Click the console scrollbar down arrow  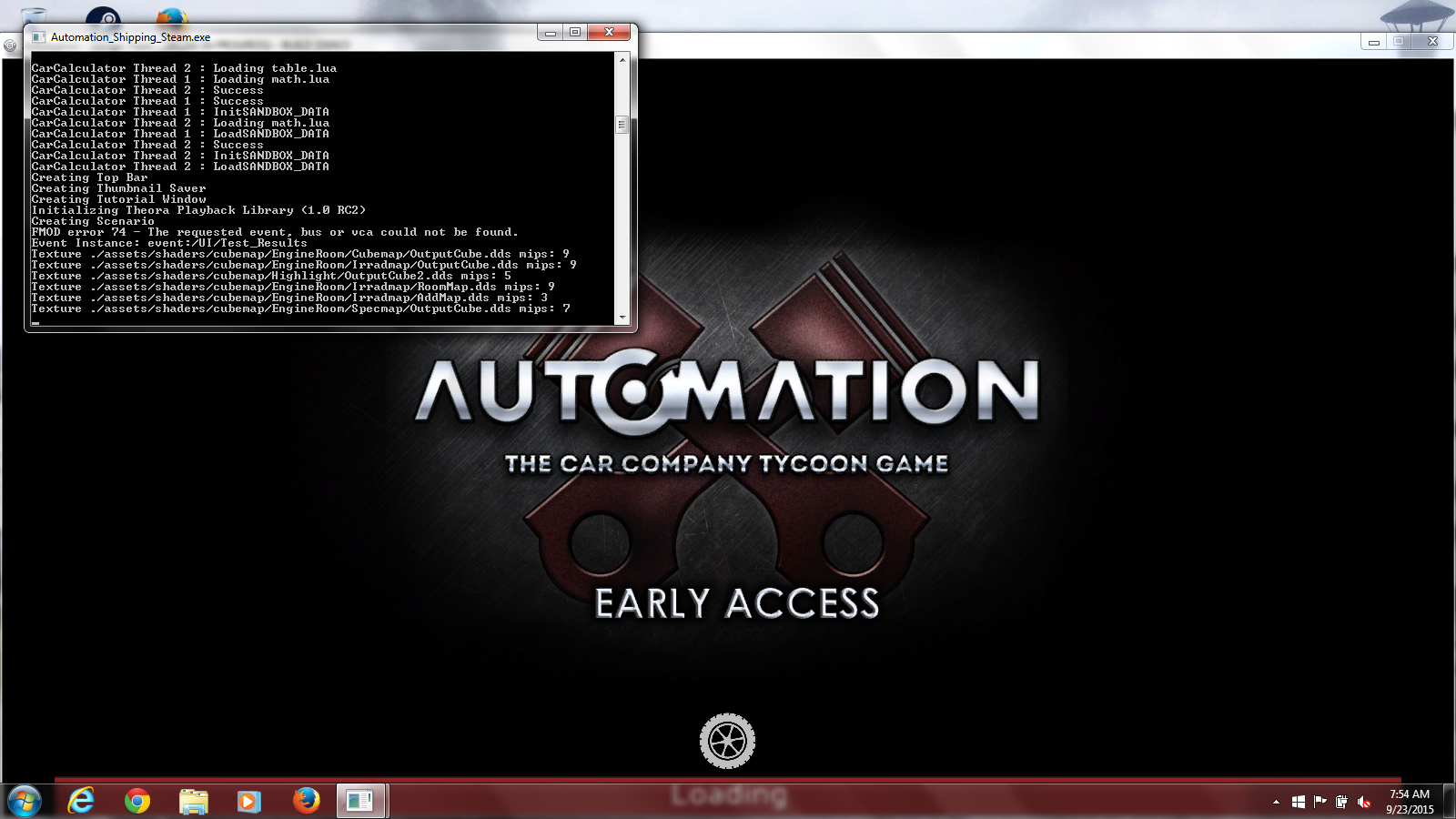[622, 318]
